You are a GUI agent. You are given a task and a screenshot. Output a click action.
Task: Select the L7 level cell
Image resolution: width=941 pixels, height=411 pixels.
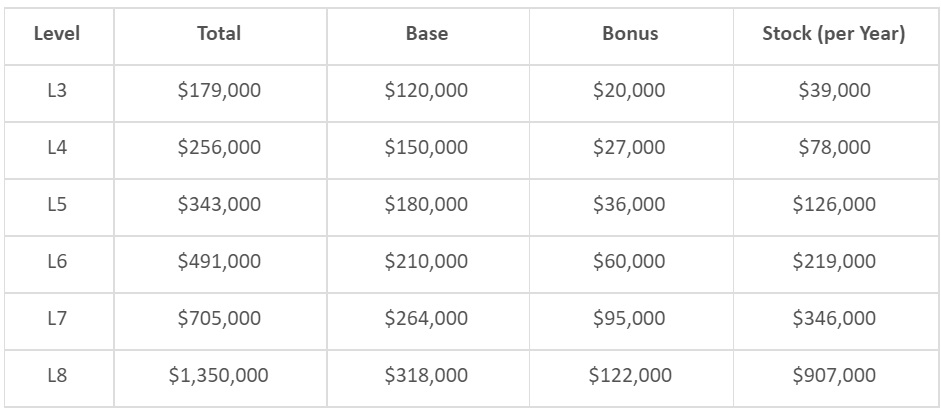pos(57,318)
